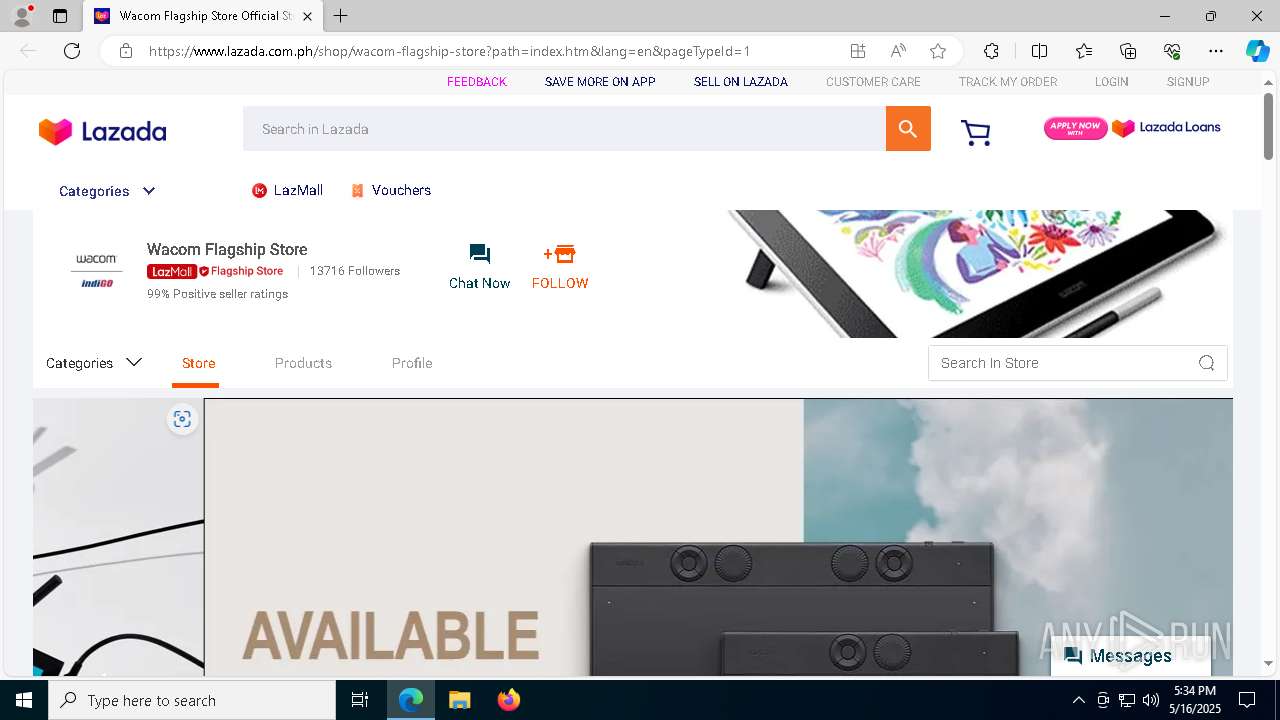Click the LazMall icon link
Viewport: 1280px width, 720px height.
287,190
